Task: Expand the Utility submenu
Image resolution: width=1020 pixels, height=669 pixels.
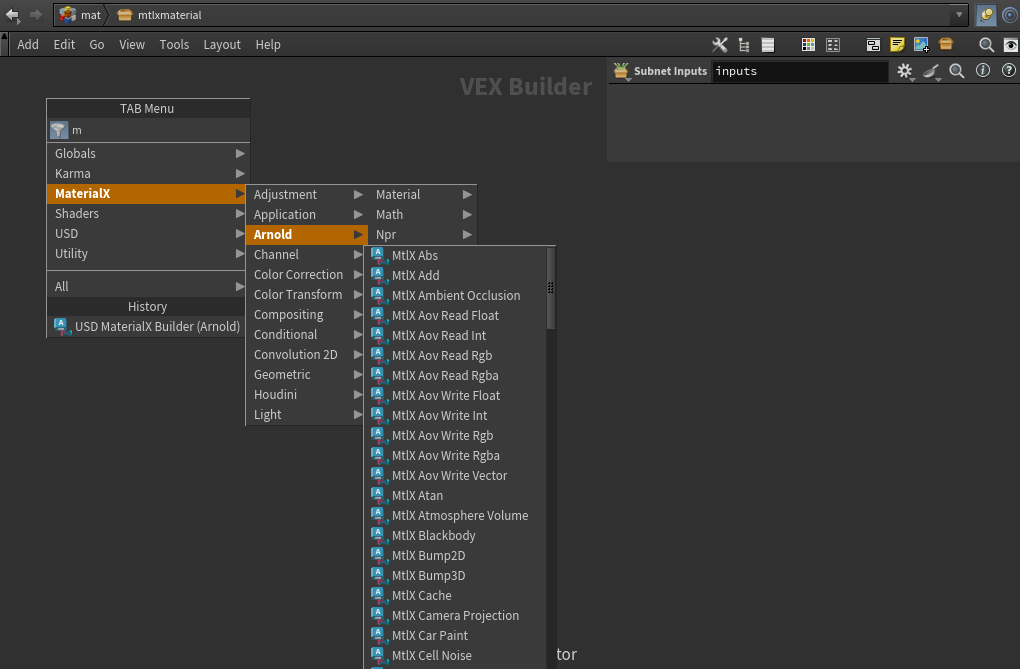Action: pyautogui.click(x=148, y=254)
